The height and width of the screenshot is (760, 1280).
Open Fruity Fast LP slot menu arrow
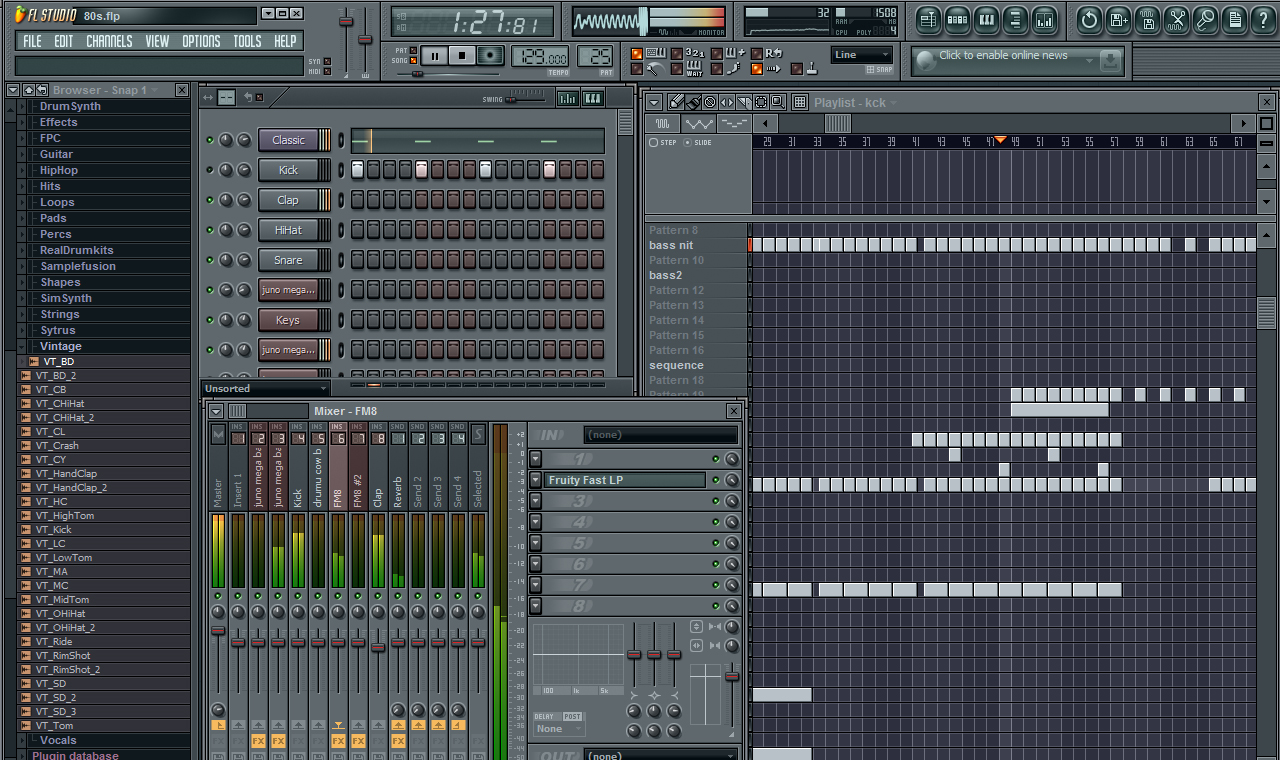(x=535, y=480)
